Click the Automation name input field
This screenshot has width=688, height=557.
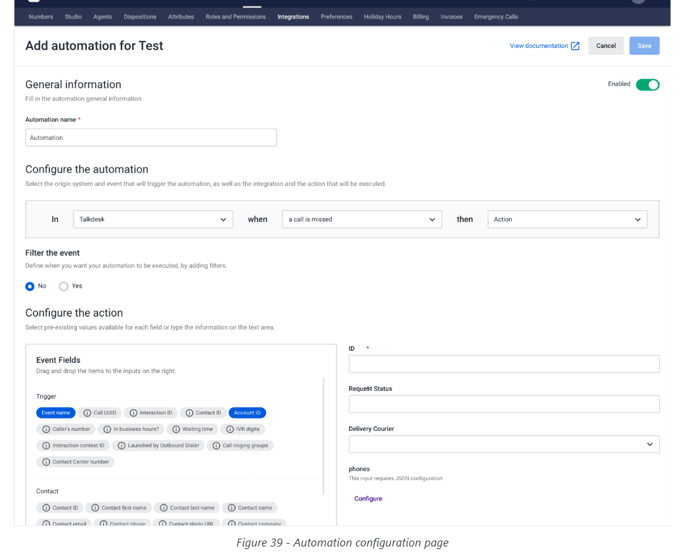150,138
